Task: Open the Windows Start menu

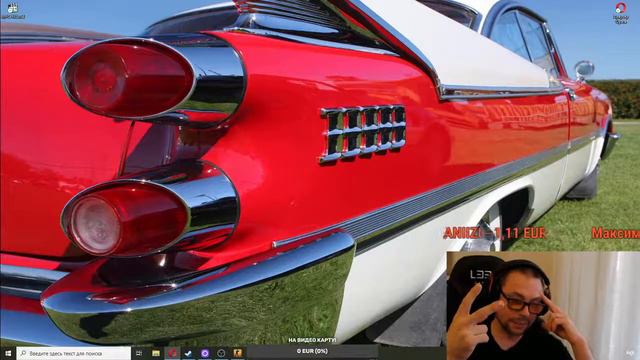Action: [x=8, y=353]
